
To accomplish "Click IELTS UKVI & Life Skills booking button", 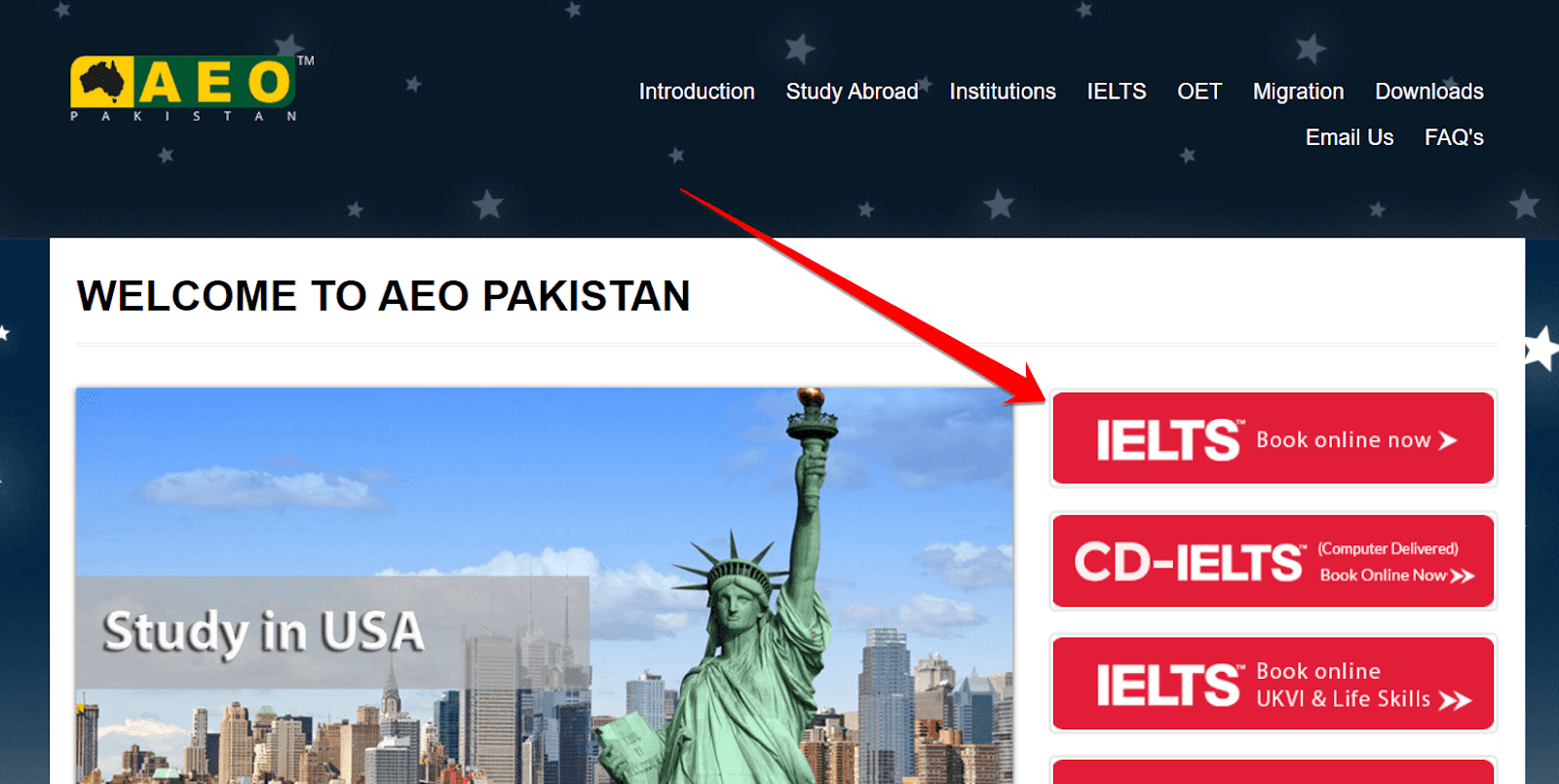I will (x=1274, y=684).
